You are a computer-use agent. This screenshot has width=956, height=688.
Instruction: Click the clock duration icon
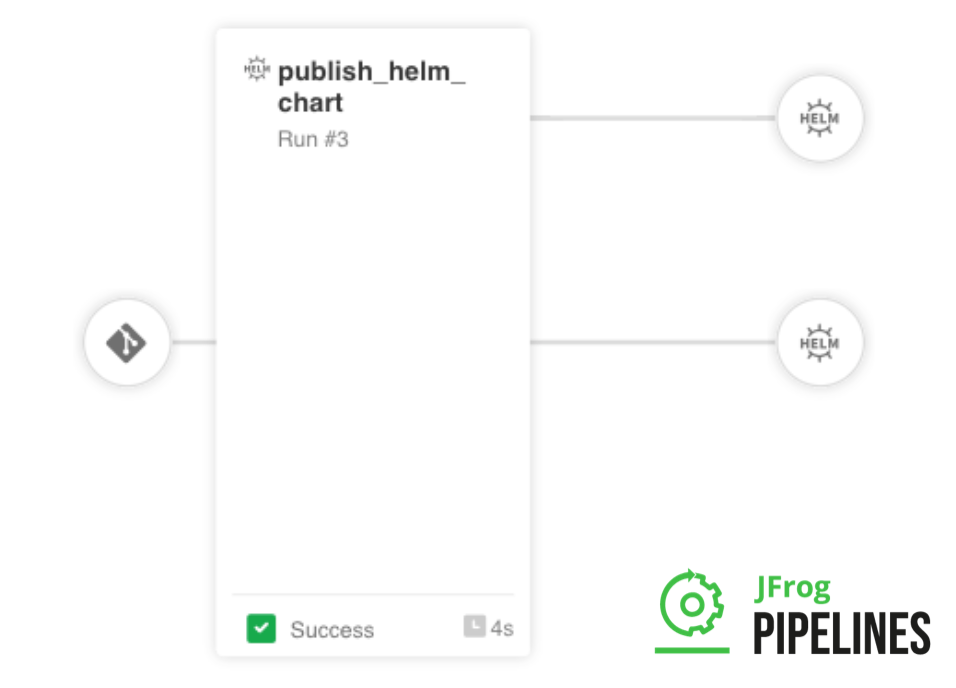pyautogui.click(x=474, y=626)
